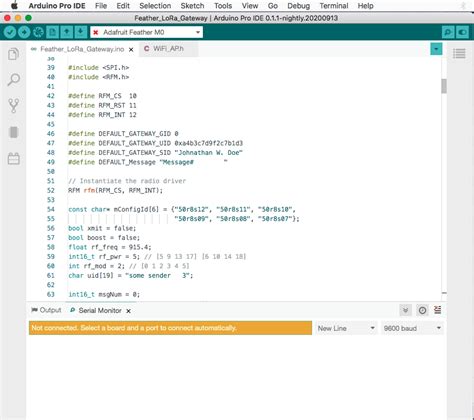Screen dimensions: 474x420
Task: Click the 'bool xmit = false;' line
Action: pyautogui.click(x=102, y=228)
